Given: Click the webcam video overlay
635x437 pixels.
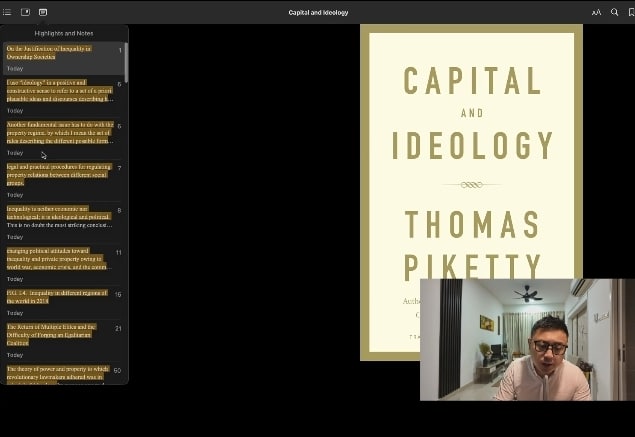Looking at the screenshot, I should 527,339.
